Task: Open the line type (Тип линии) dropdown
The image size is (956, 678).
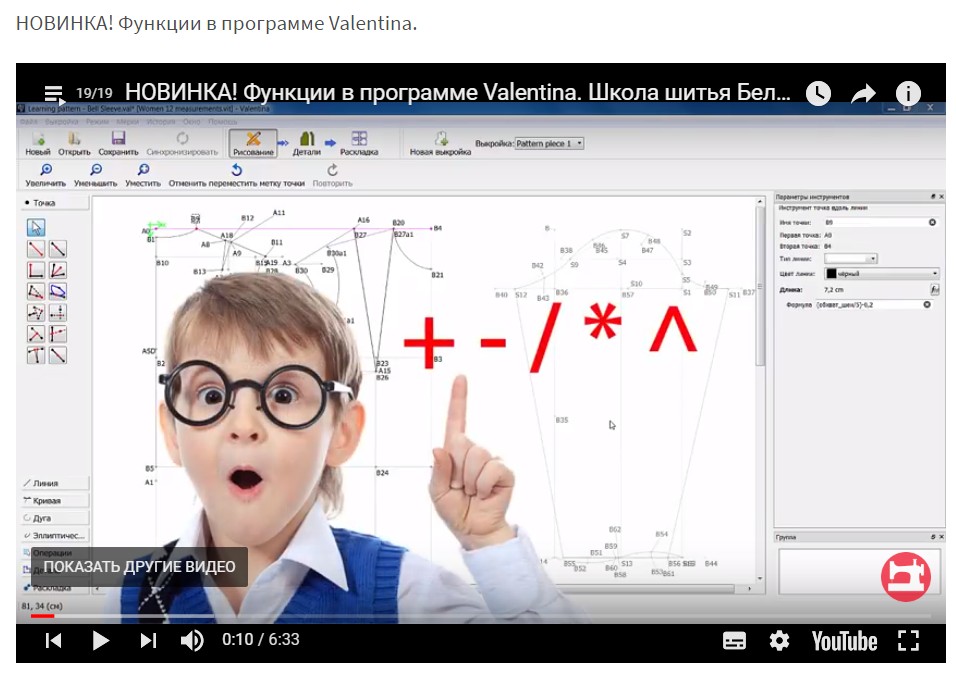Action: tap(851, 259)
